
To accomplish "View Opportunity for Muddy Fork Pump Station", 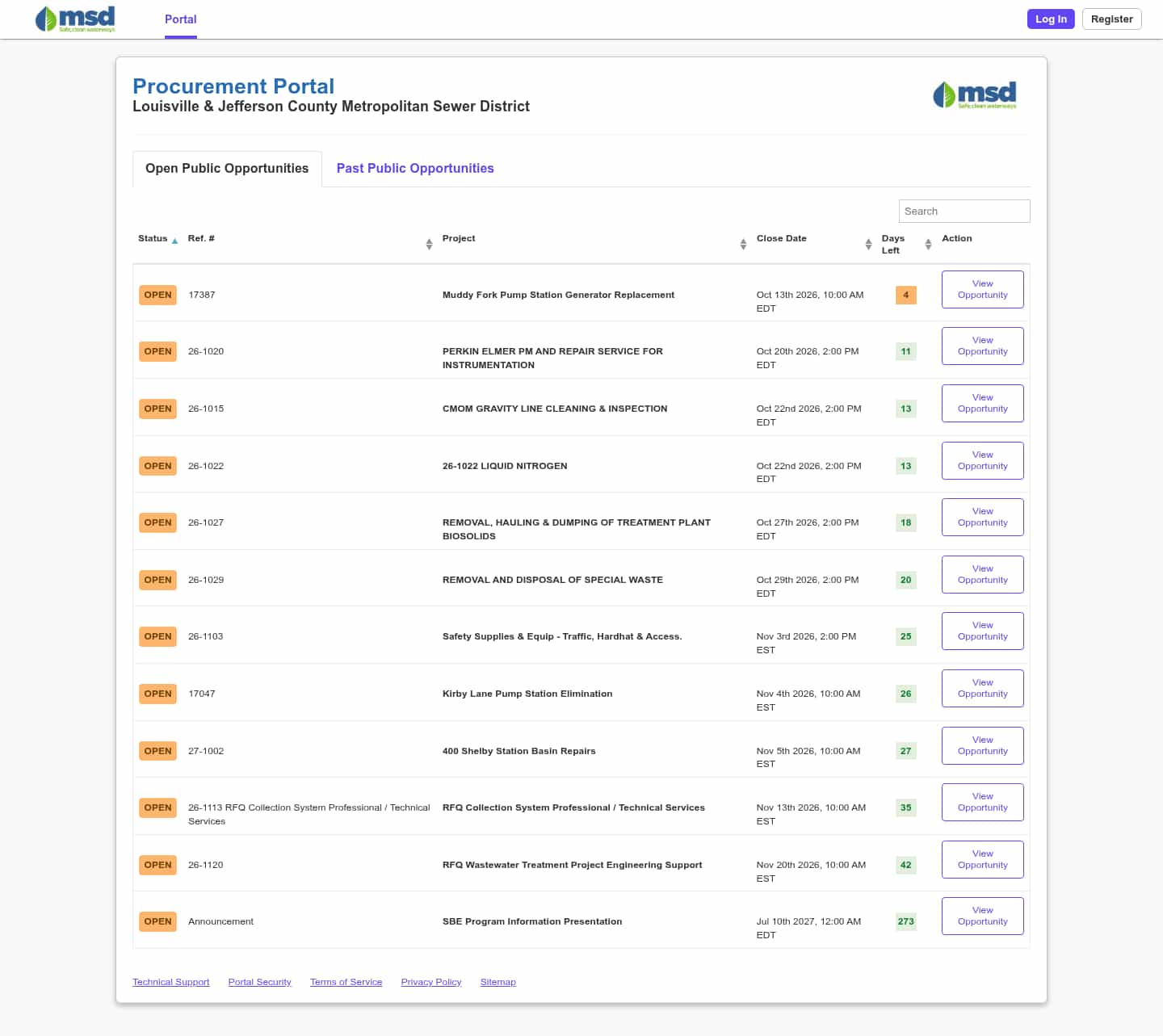I will [982, 289].
